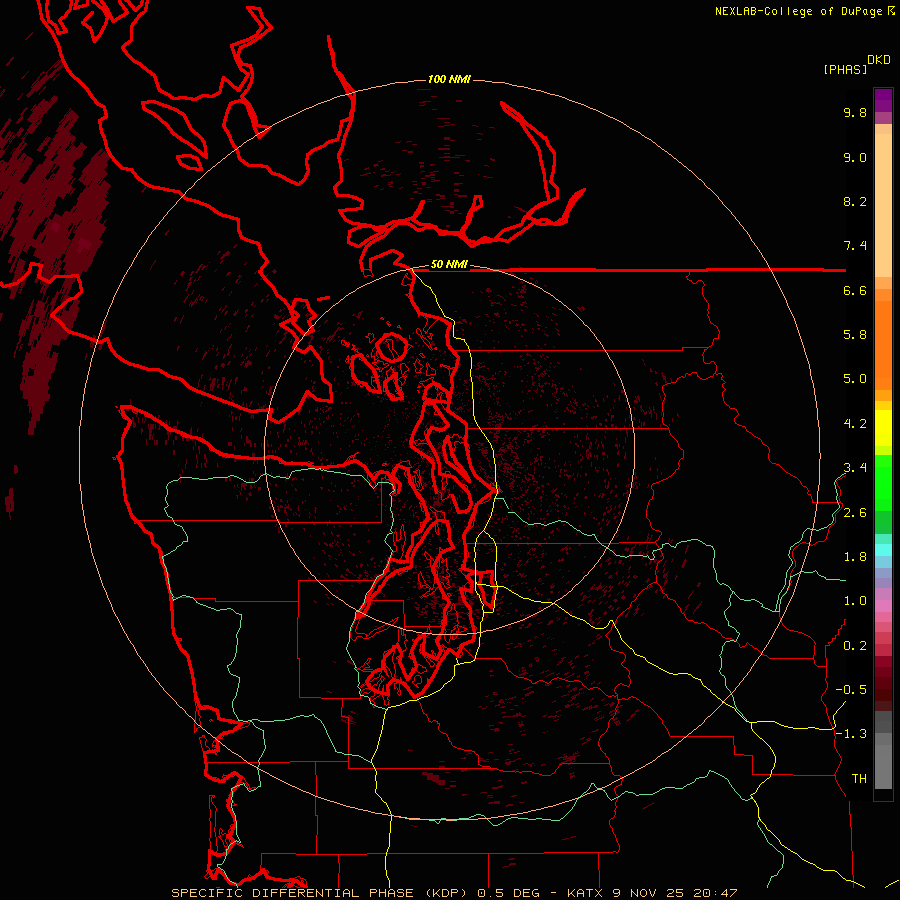Screen dimensions: 900x900
Task: Click the 100 NMI range ring label
Action: 449,79
